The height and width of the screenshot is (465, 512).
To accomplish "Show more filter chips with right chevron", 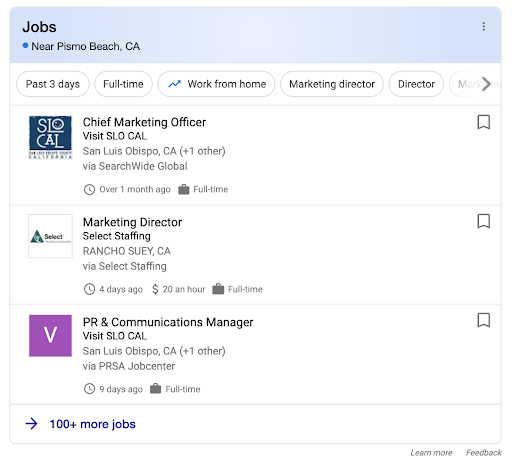I will click(486, 84).
